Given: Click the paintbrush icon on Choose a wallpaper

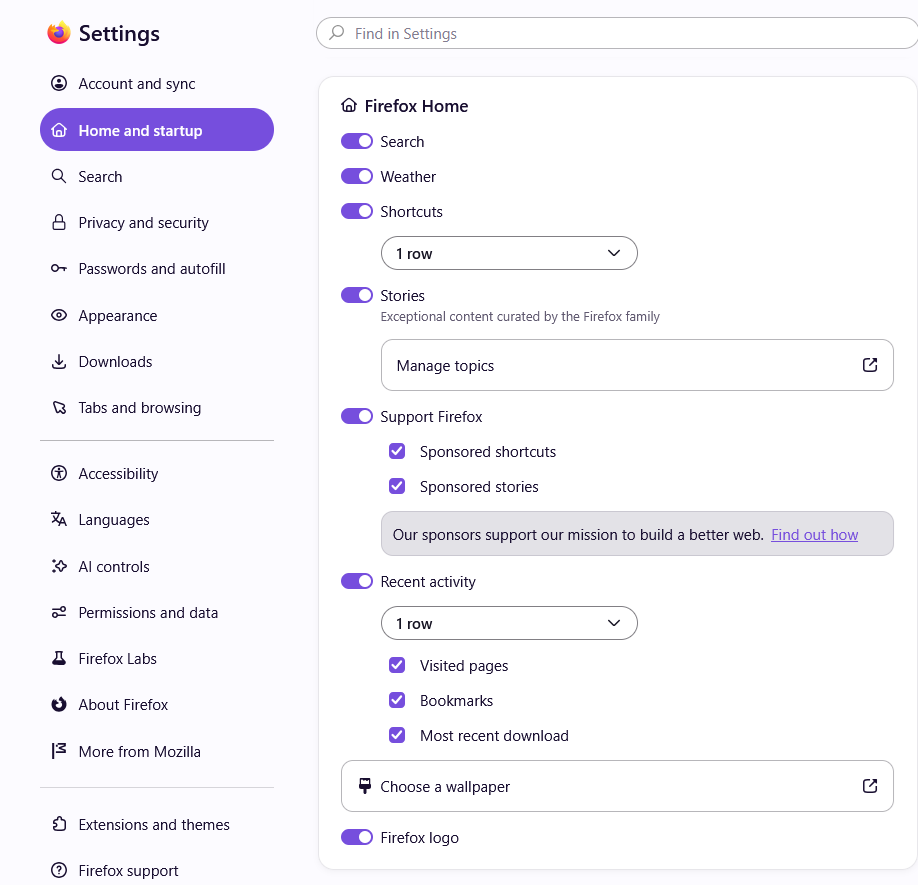Looking at the screenshot, I should pyautogui.click(x=365, y=786).
